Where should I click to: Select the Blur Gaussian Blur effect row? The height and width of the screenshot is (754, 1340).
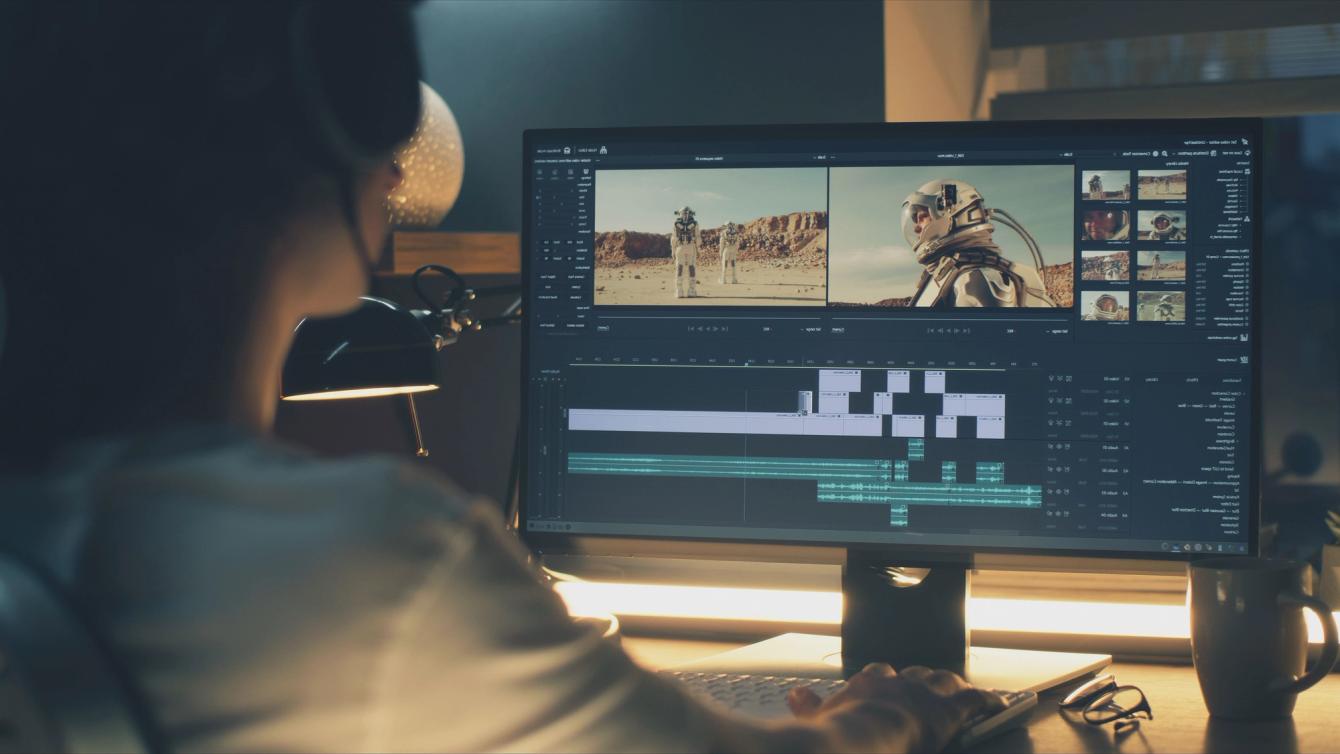(1205, 510)
